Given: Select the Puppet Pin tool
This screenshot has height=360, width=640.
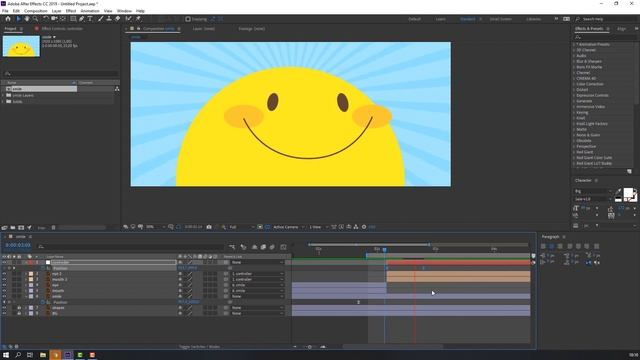Looking at the screenshot, I should click(138, 19).
